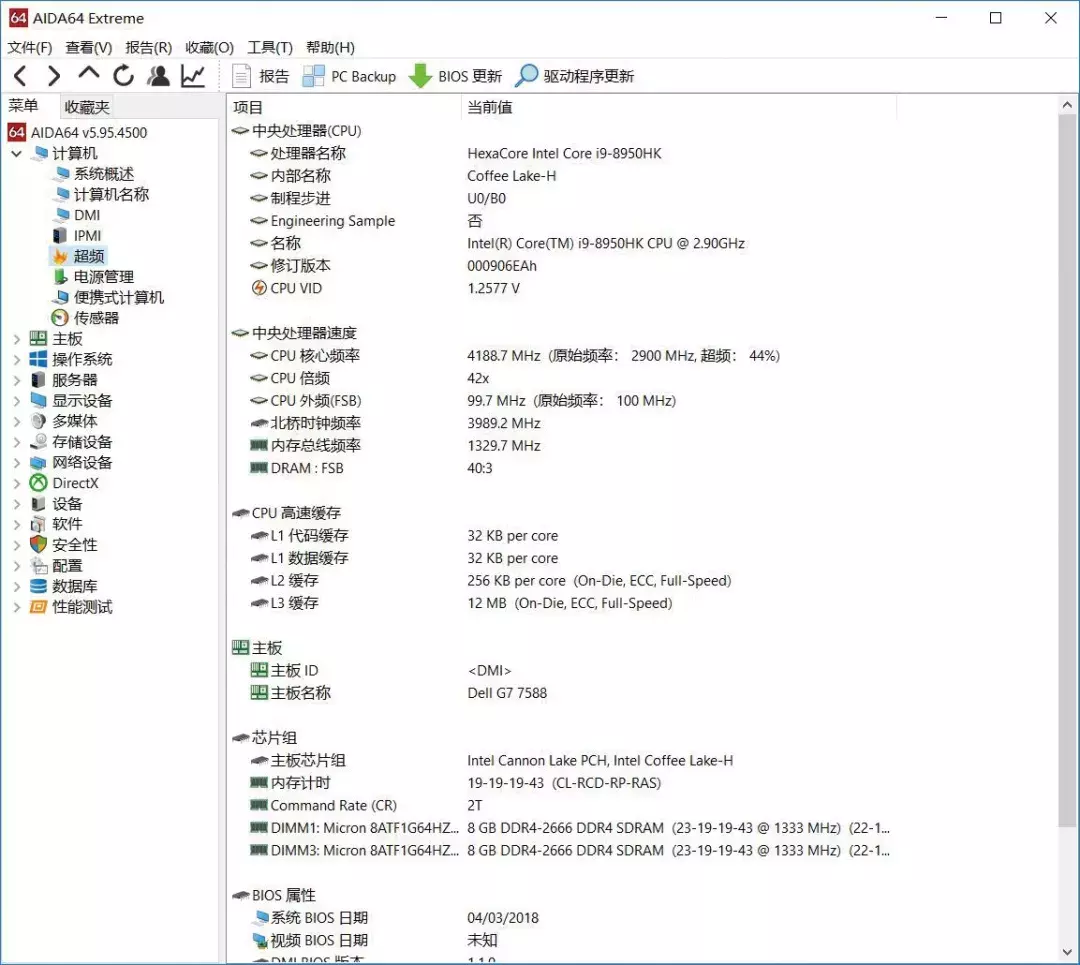The width and height of the screenshot is (1080, 965).
Task: Open the 文件(F) menu
Action: (30, 48)
